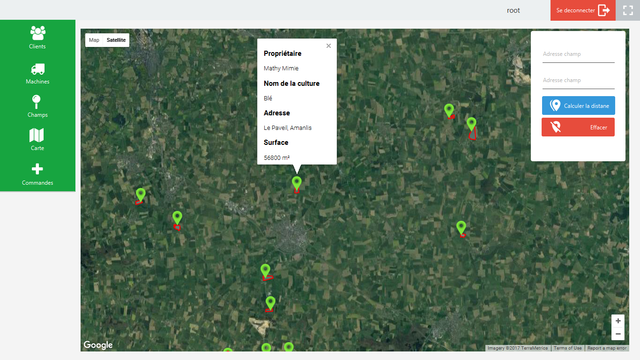This screenshot has width=640, height=360.
Task: Toggle fullscreen with the expand icon
Action: [628, 10]
